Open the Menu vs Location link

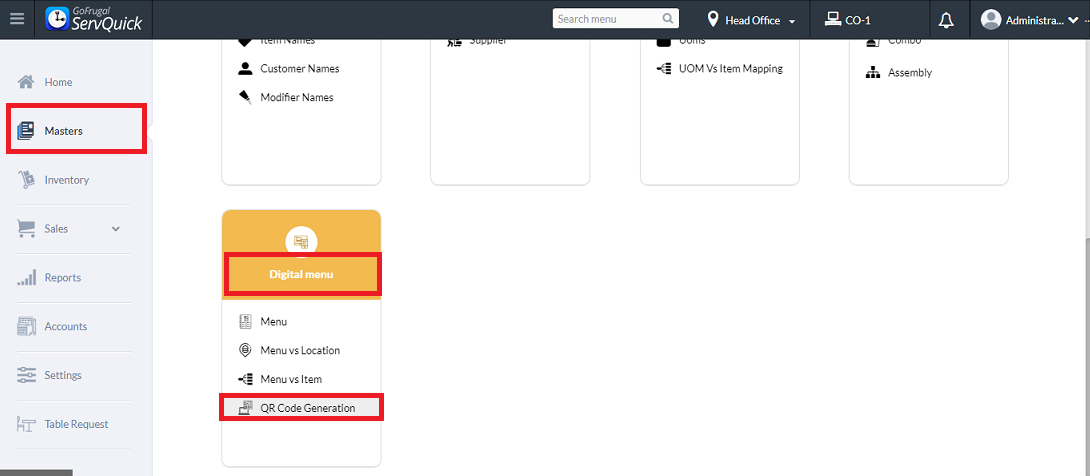pyautogui.click(x=300, y=350)
